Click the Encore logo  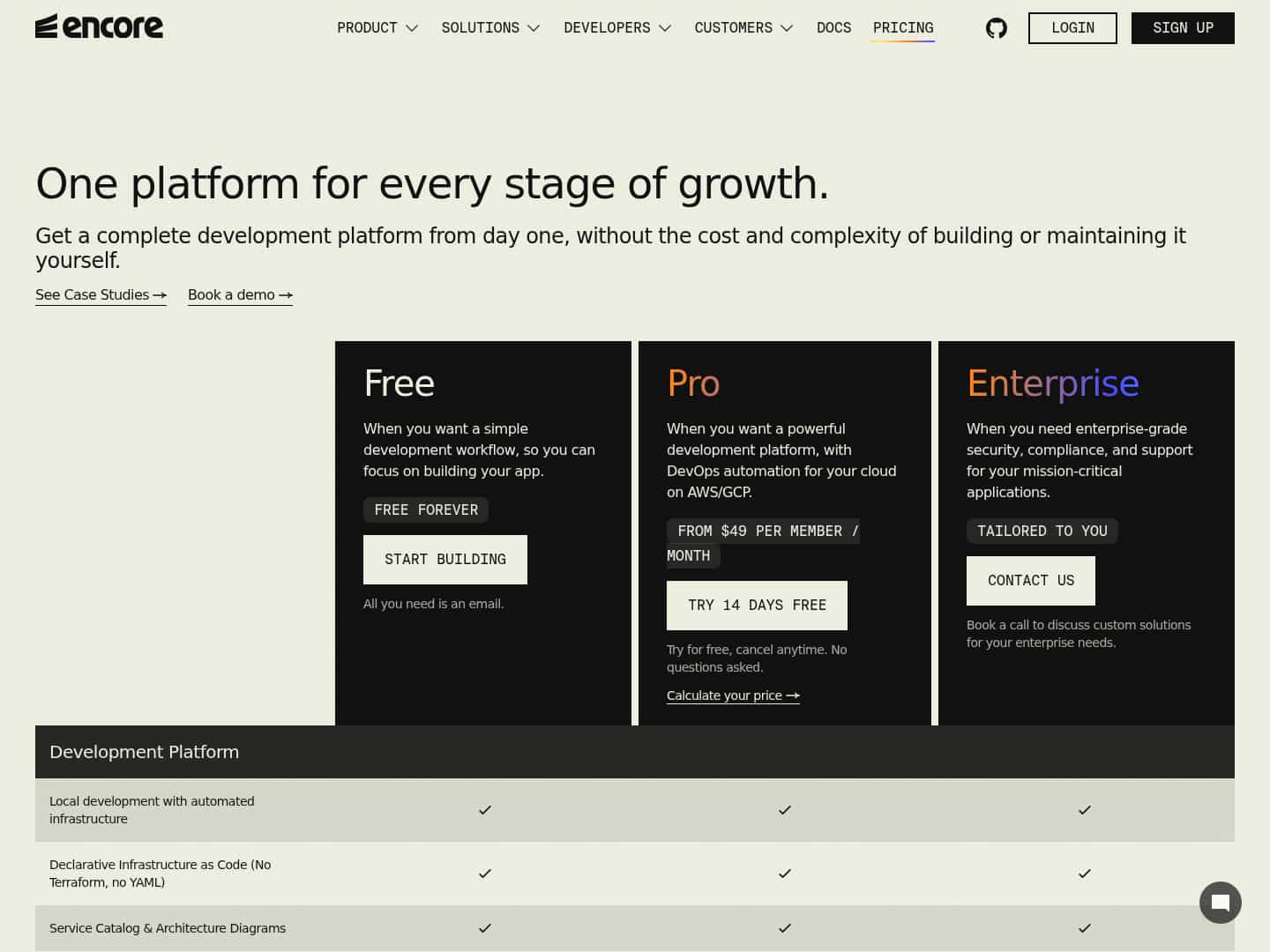tap(99, 26)
